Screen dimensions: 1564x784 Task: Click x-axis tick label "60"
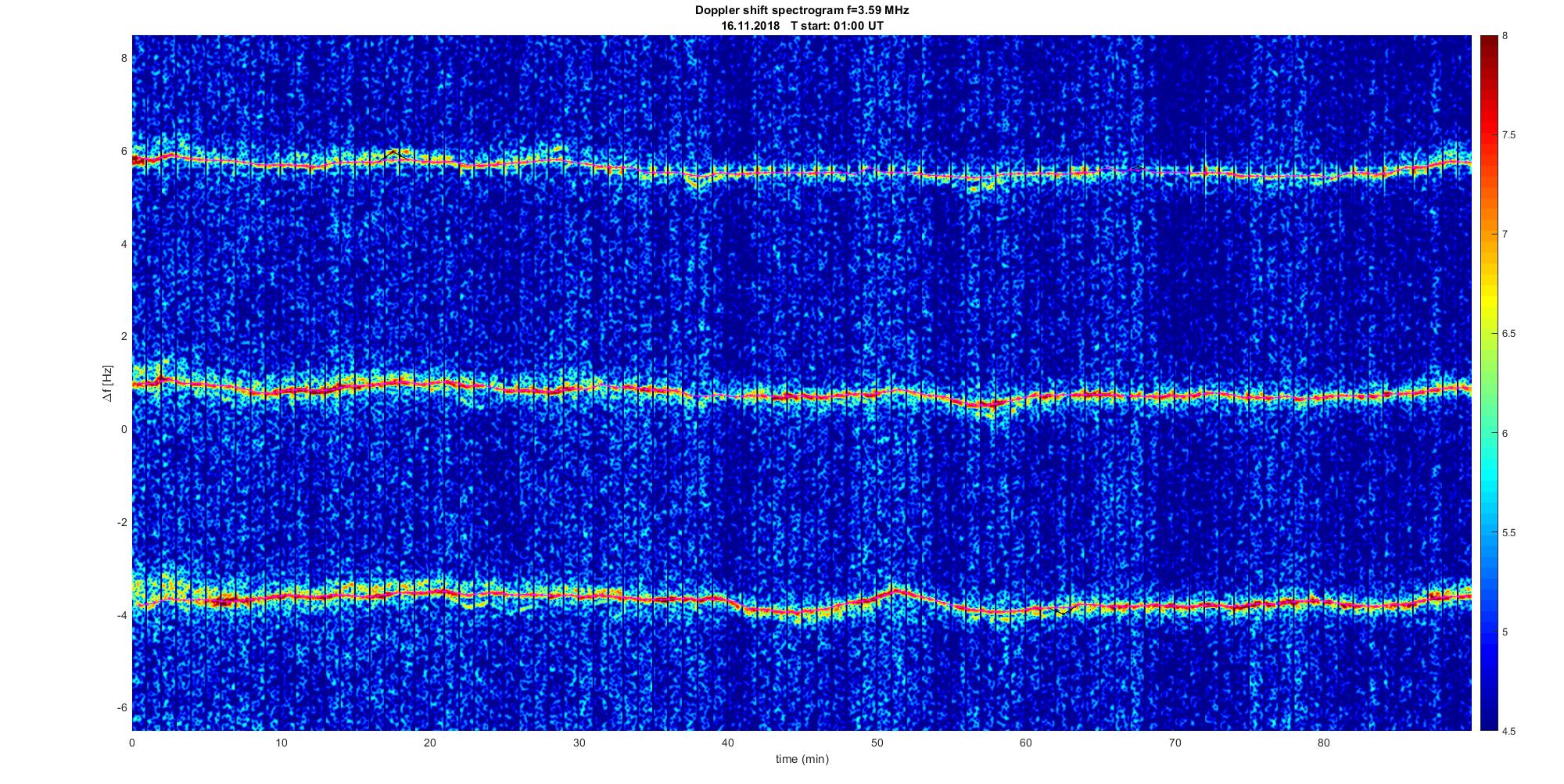coord(1026,743)
